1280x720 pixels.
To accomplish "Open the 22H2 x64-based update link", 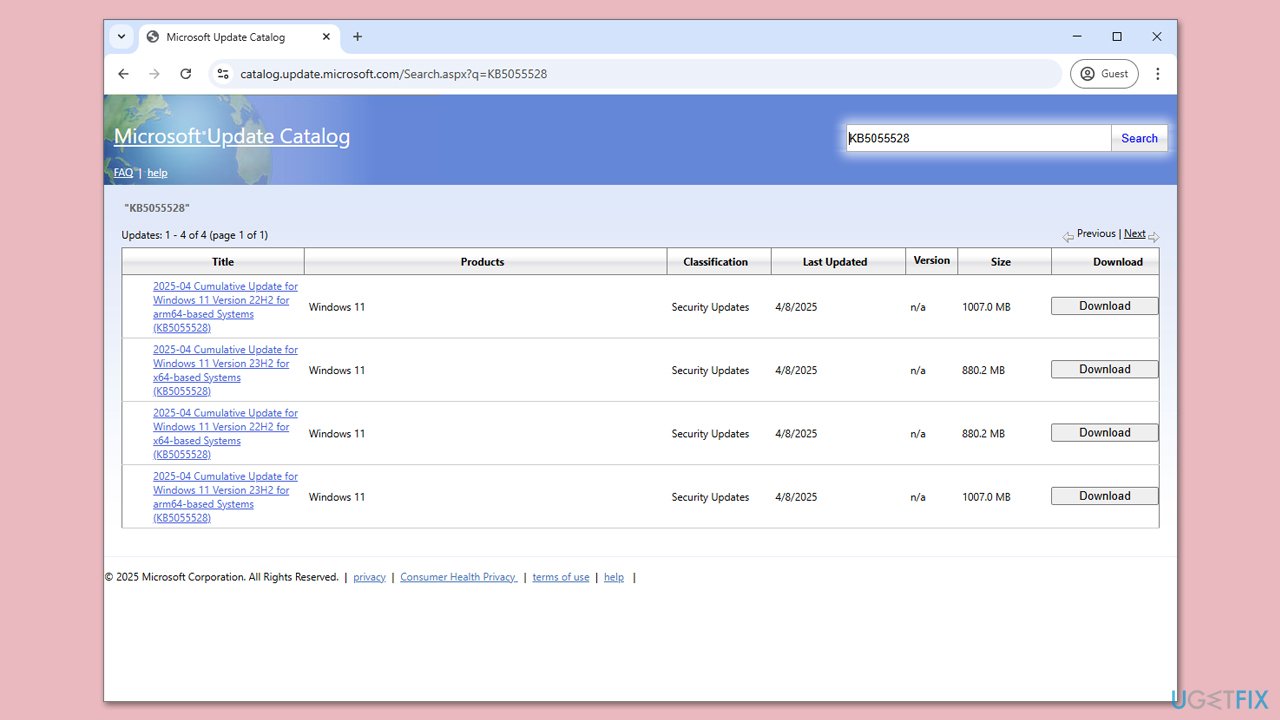I will point(225,433).
